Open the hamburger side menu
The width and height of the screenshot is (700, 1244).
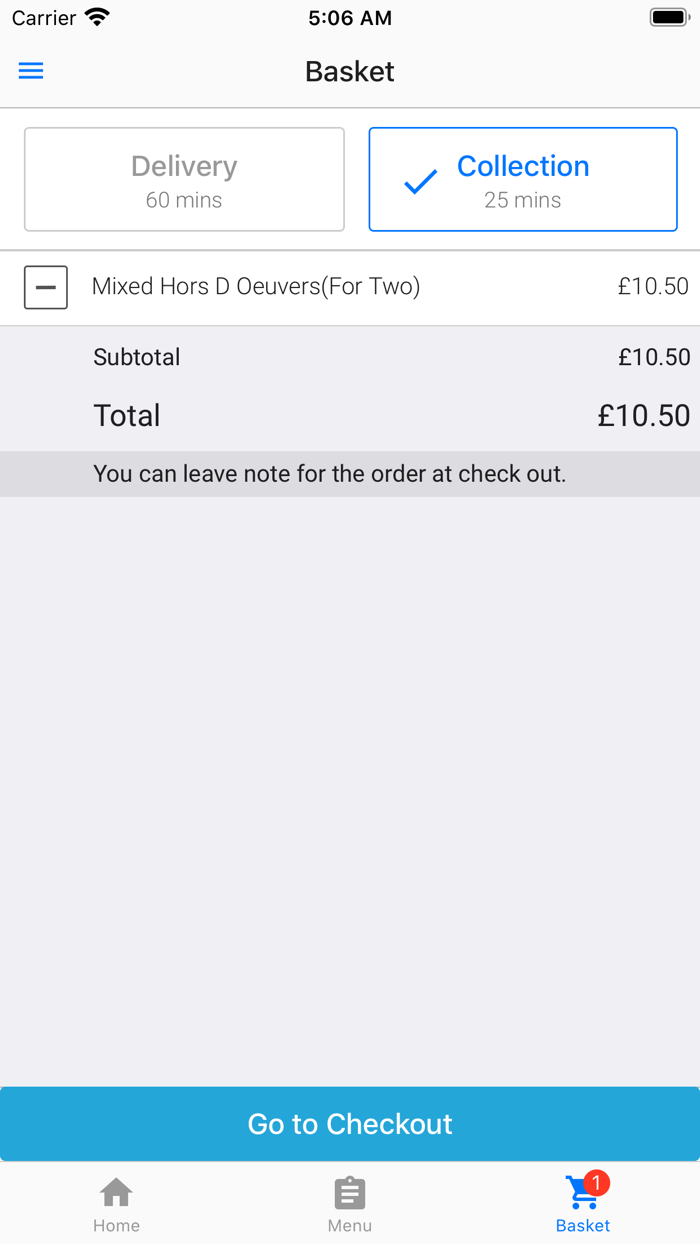[31, 71]
